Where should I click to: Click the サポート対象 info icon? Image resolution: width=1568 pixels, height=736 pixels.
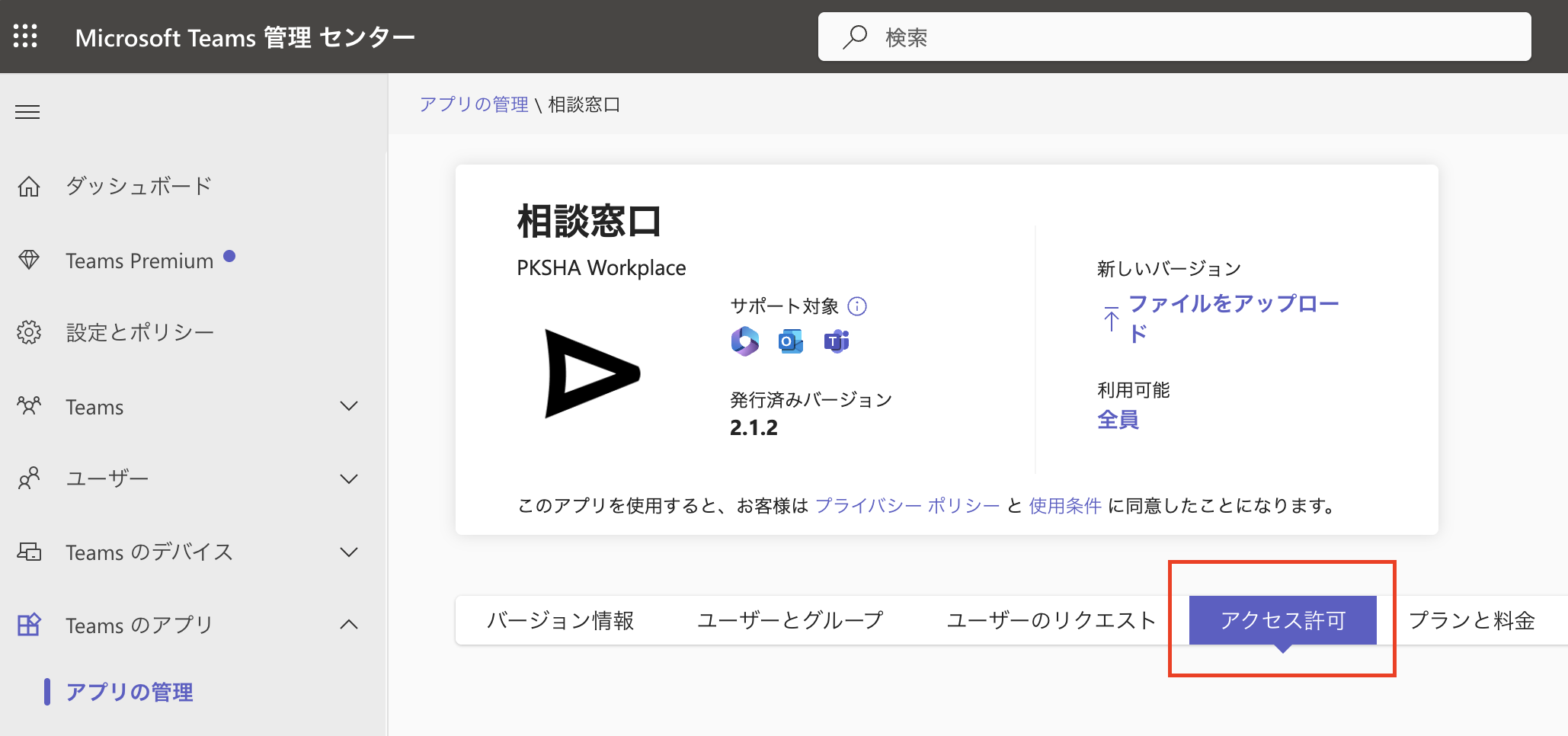[857, 306]
